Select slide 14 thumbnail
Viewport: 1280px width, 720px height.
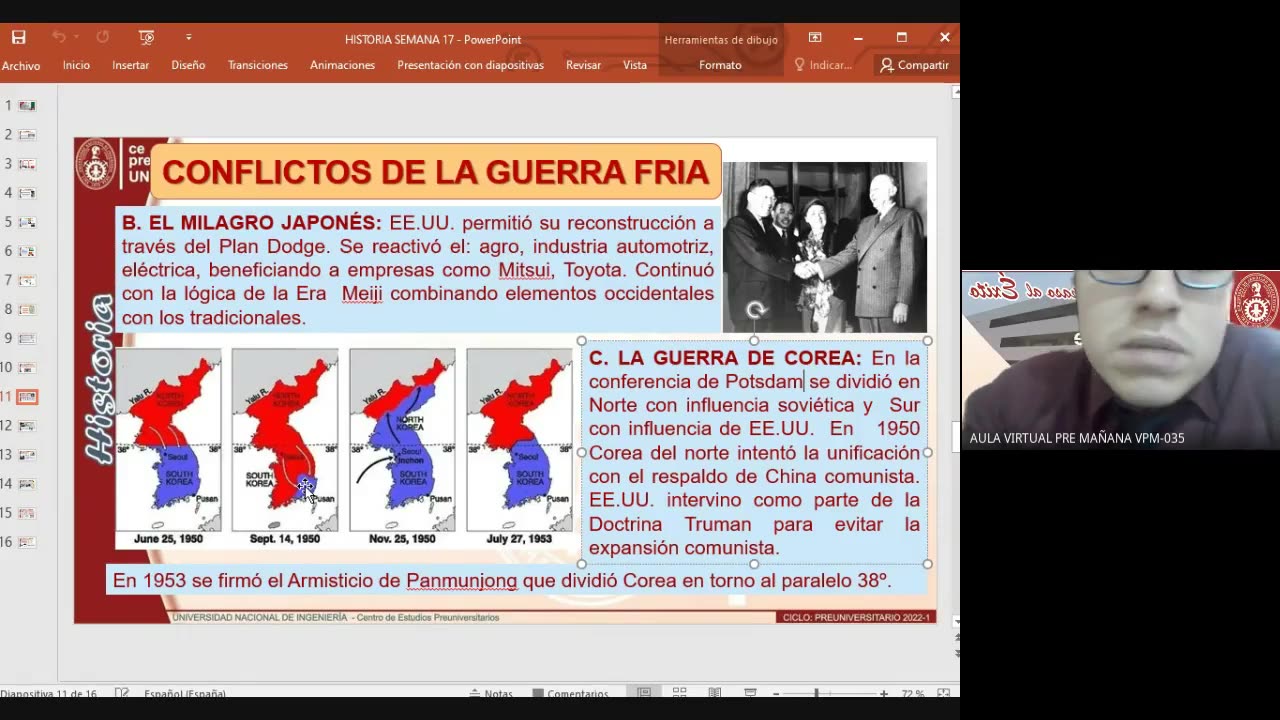[27, 484]
